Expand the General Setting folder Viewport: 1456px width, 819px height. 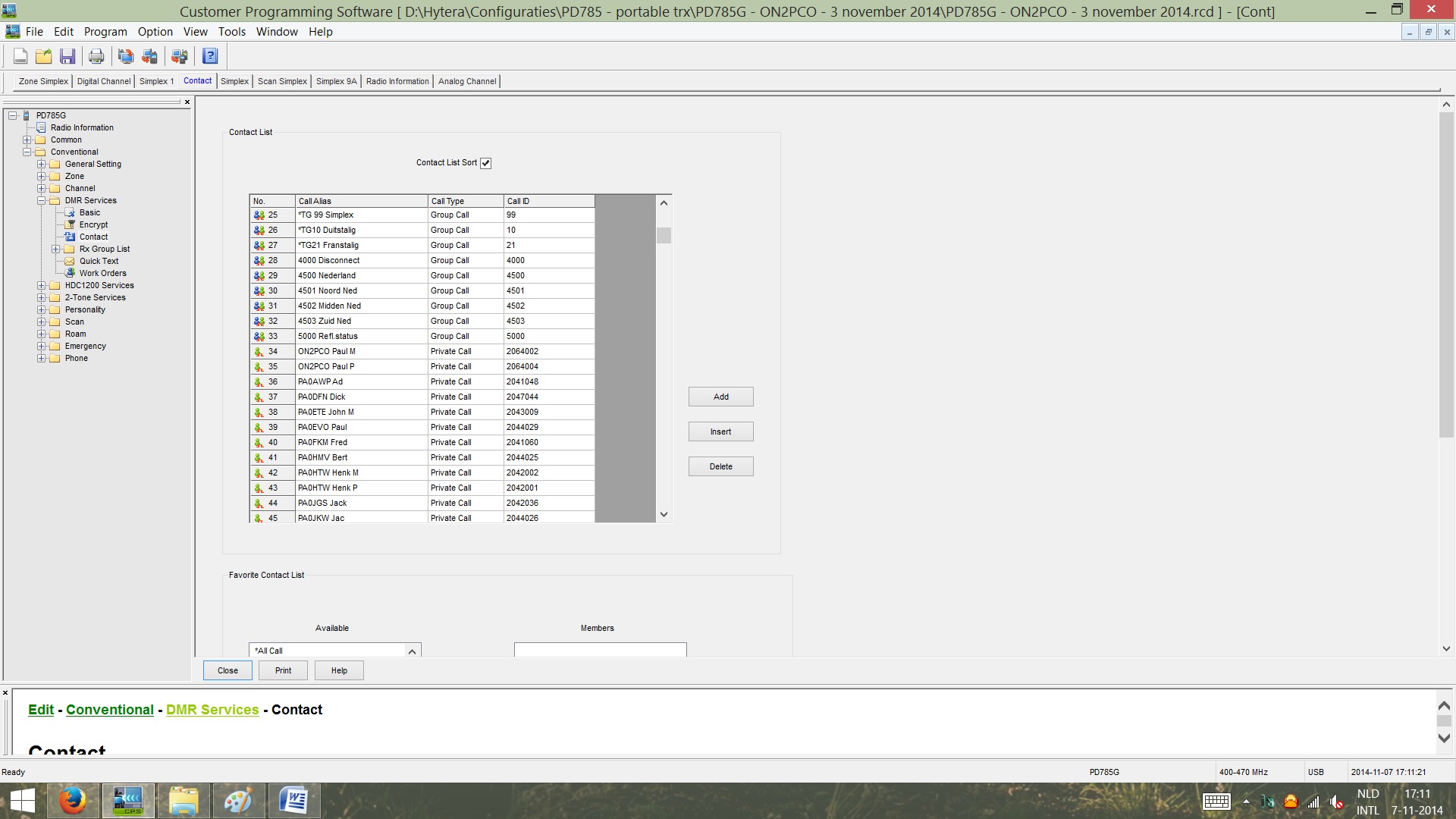click(42, 164)
